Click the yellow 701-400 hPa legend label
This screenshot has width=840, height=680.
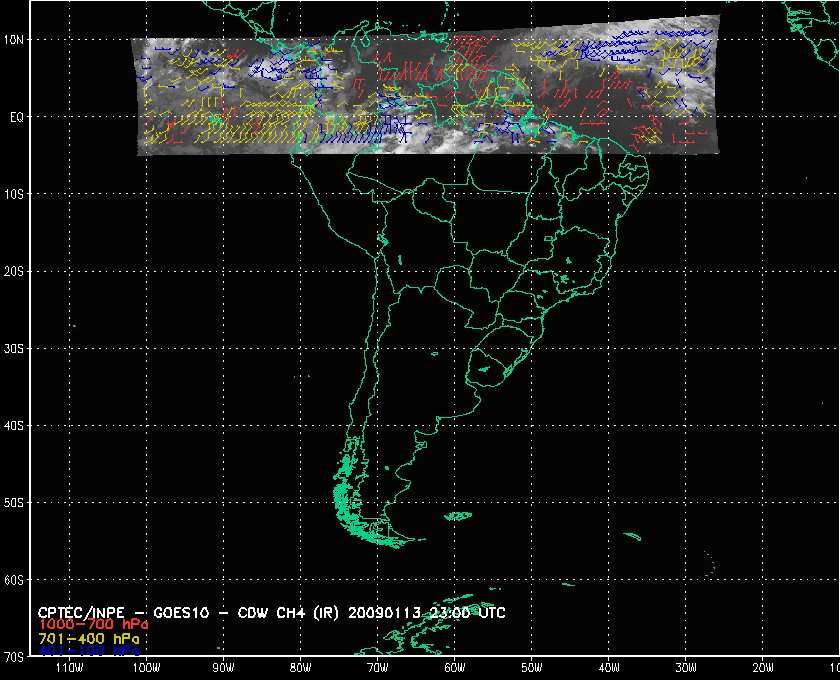click(88, 639)
